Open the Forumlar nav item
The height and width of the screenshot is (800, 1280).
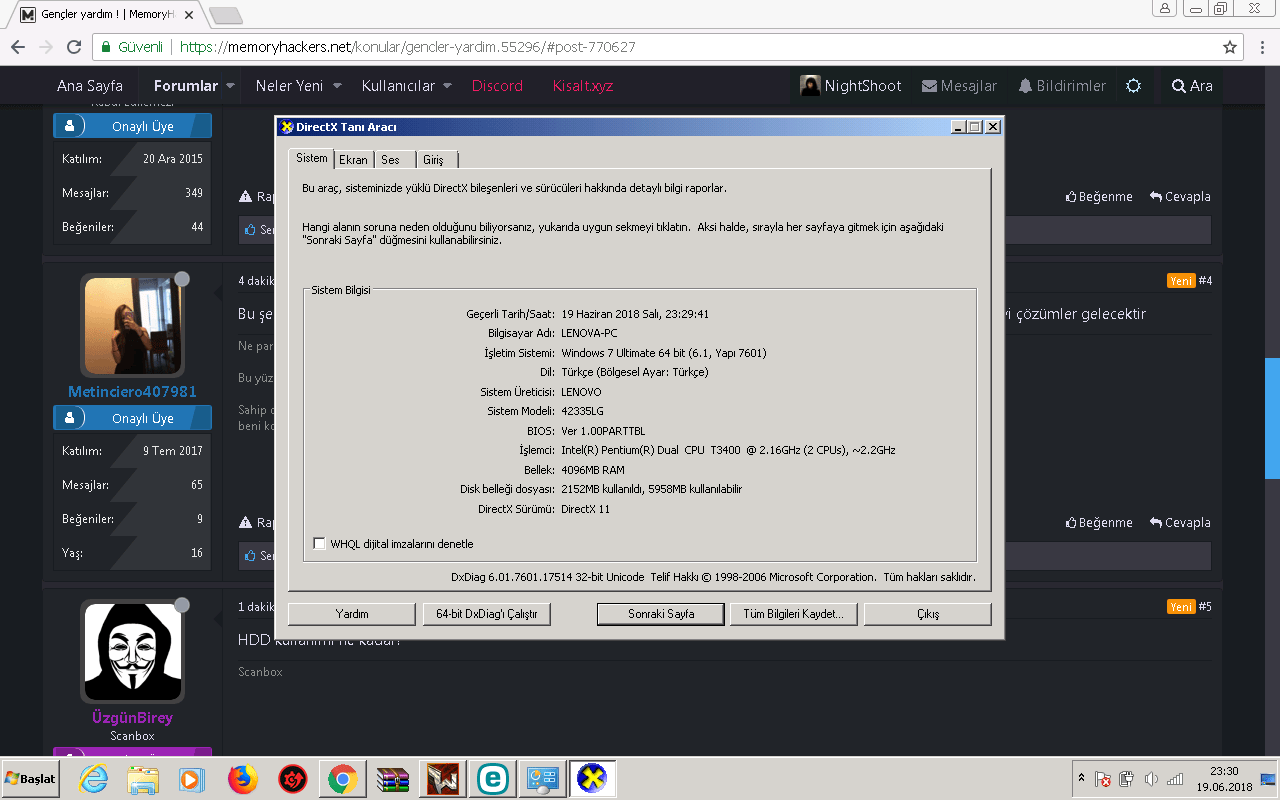tap(185, 86)
